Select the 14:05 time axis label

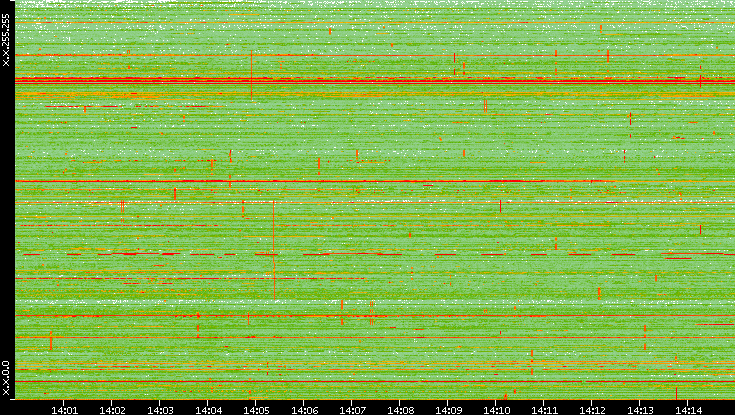point(256,410)
